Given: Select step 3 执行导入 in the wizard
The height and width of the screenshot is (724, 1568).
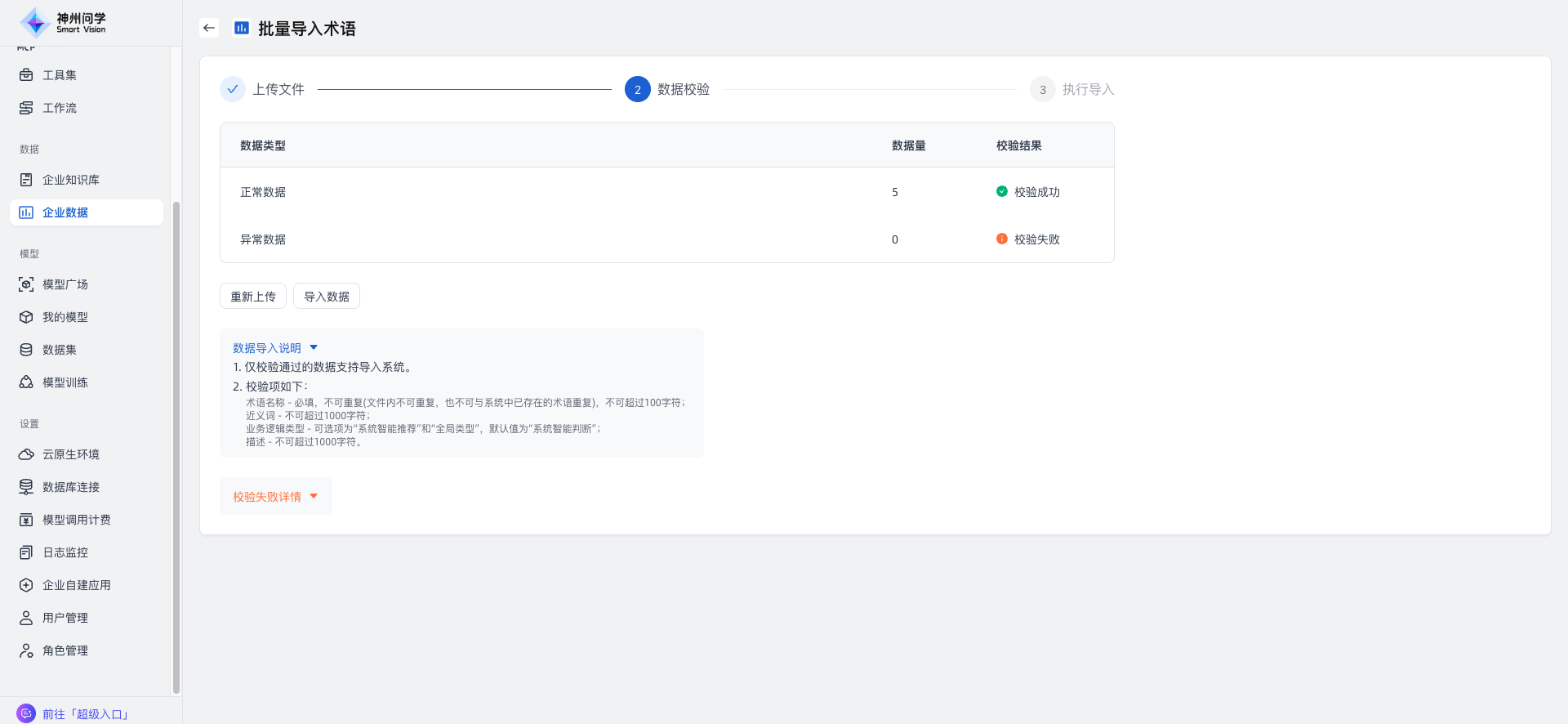Looking at the screenshot, I should pos(1043,89).
